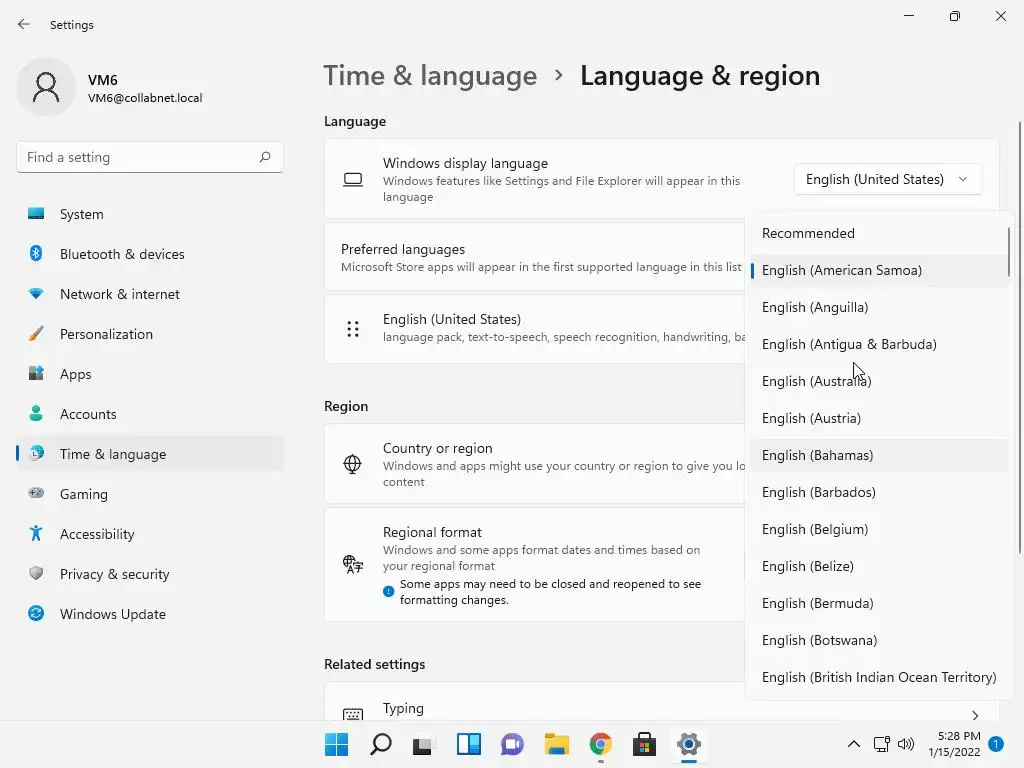The height and width of the screenshot is (768, 1024).
Task: Click the chevron on Typing row
Action: click(x=975, y=716)
